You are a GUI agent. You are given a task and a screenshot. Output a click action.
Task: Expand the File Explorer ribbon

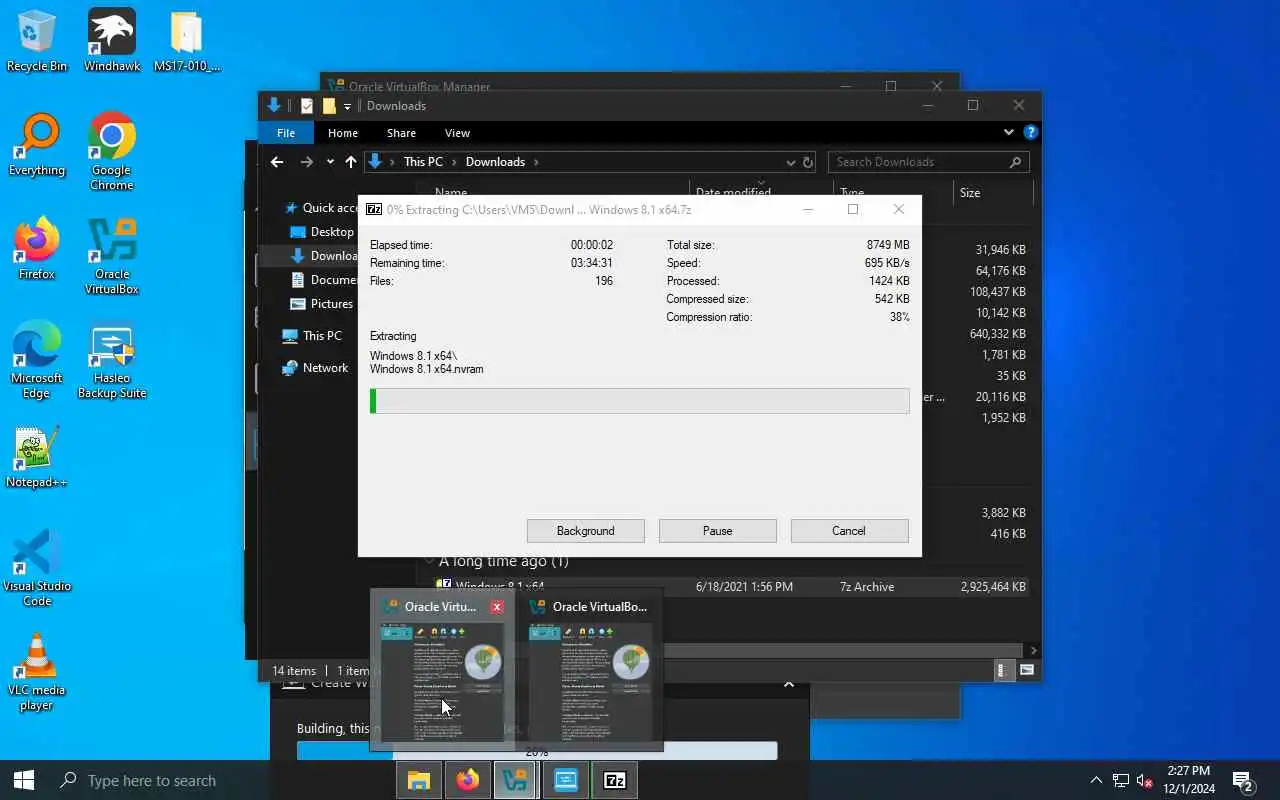tap(1008, 132)
